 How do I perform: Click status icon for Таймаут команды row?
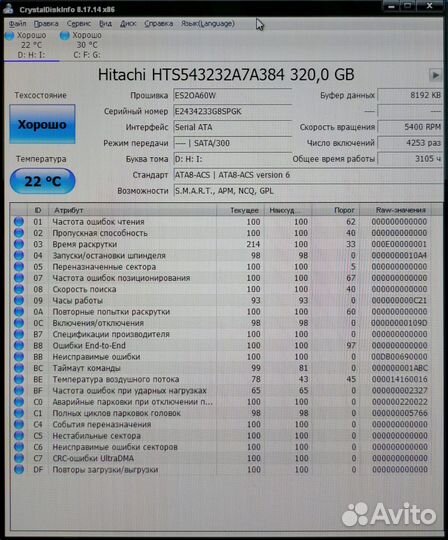coord(19,368)
